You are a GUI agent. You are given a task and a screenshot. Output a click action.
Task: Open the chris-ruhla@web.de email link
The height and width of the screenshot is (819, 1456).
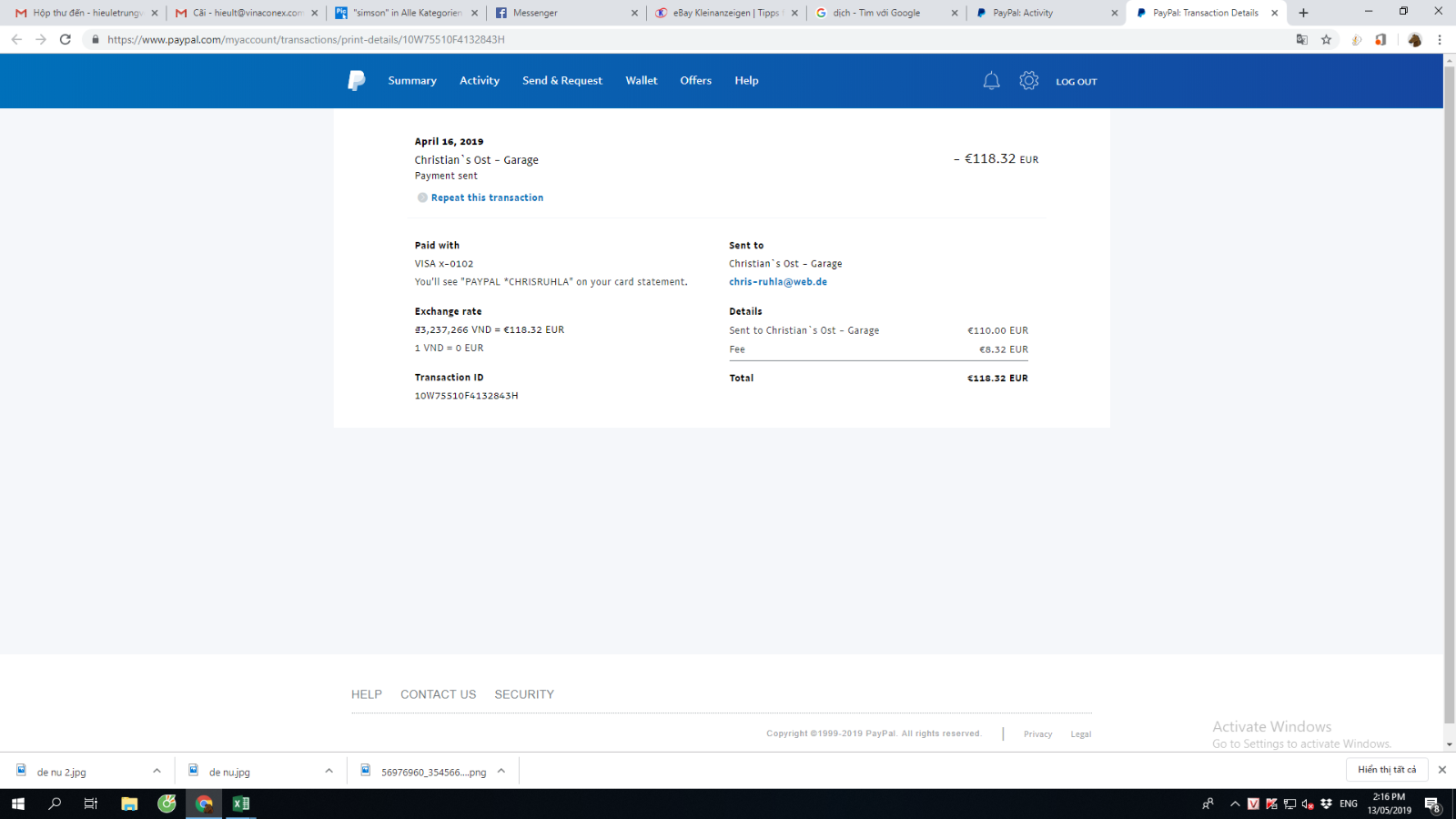(x=777, y=282)
